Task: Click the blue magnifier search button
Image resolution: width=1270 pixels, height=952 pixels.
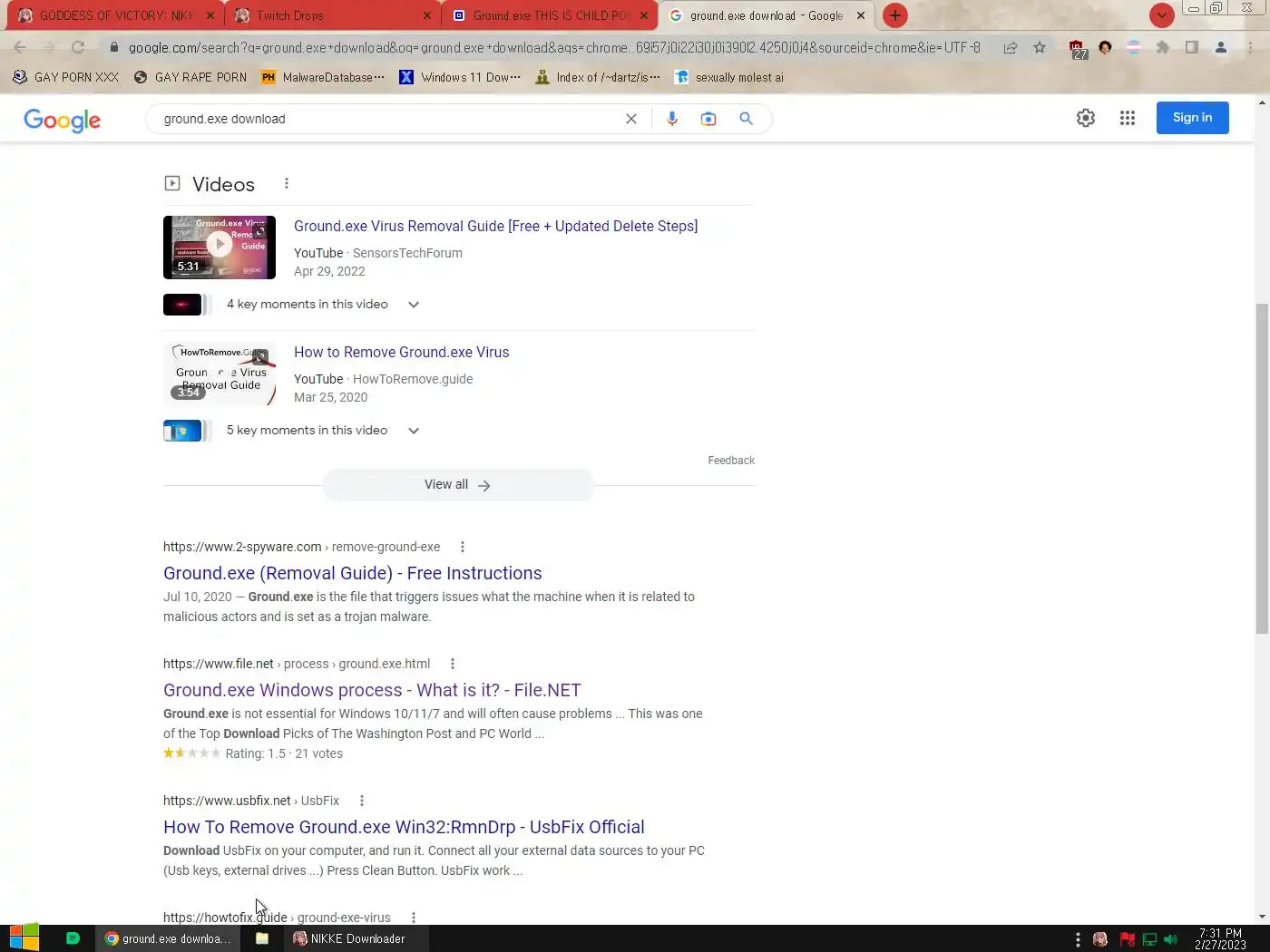Action: pyautogui.click(x=746, y=119)
